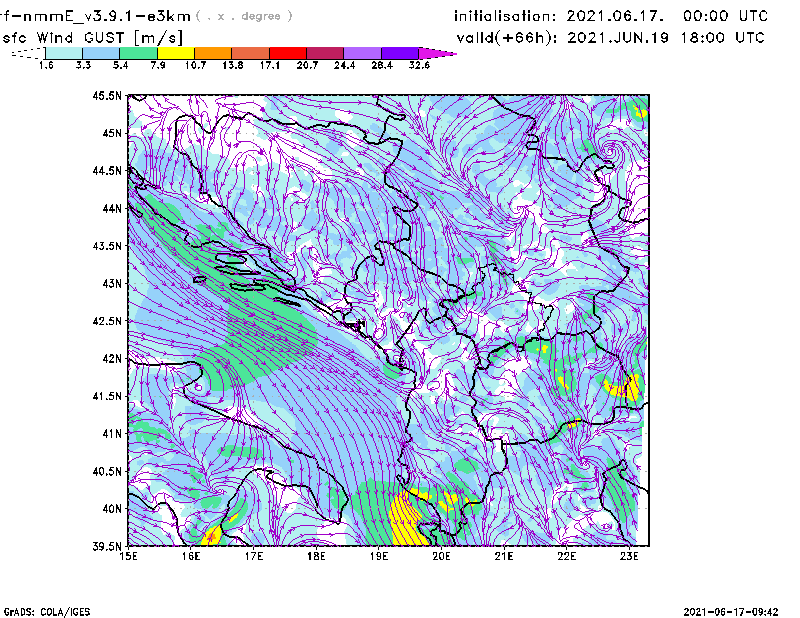Click the light blue 3.3–5.4 legend swatch
Viewport: 800px width, 618px height.
[x=101, y=53]
